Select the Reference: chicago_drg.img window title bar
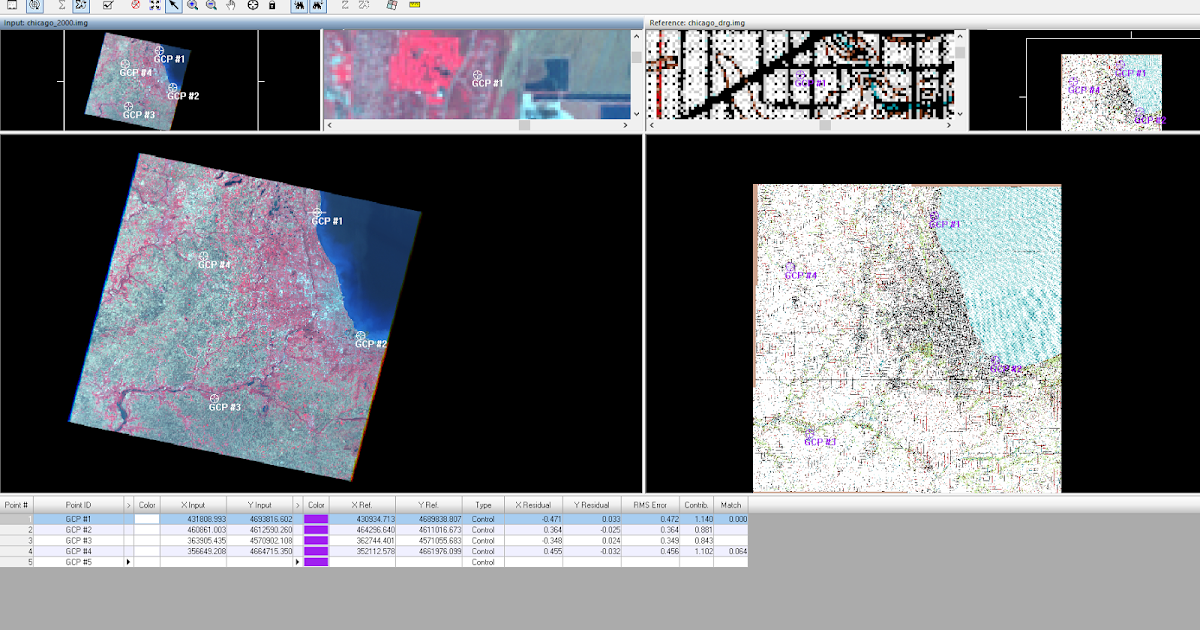This screenshot has width=1200, height=630. click(700, 22)
